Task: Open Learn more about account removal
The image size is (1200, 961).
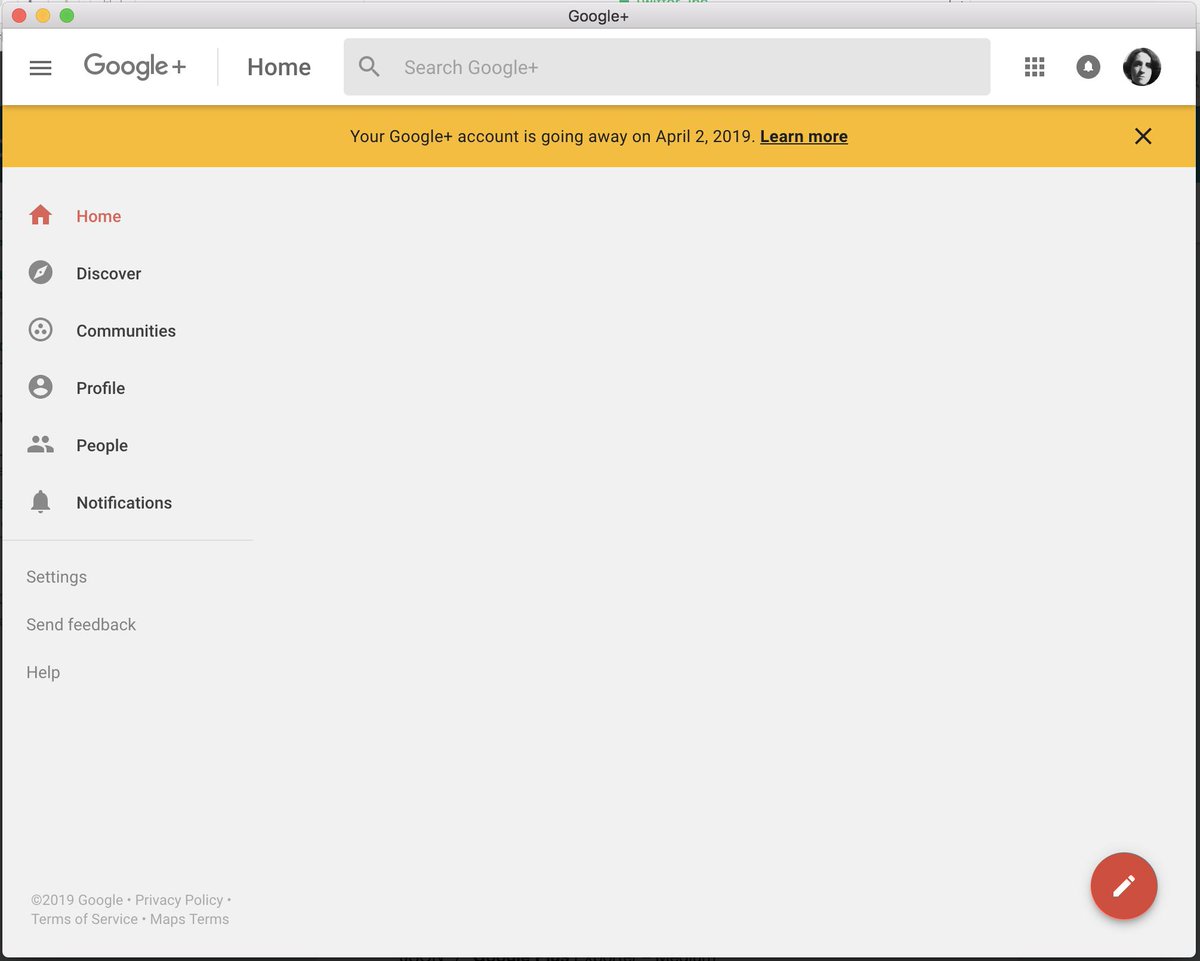Action: tap(804, 136)
